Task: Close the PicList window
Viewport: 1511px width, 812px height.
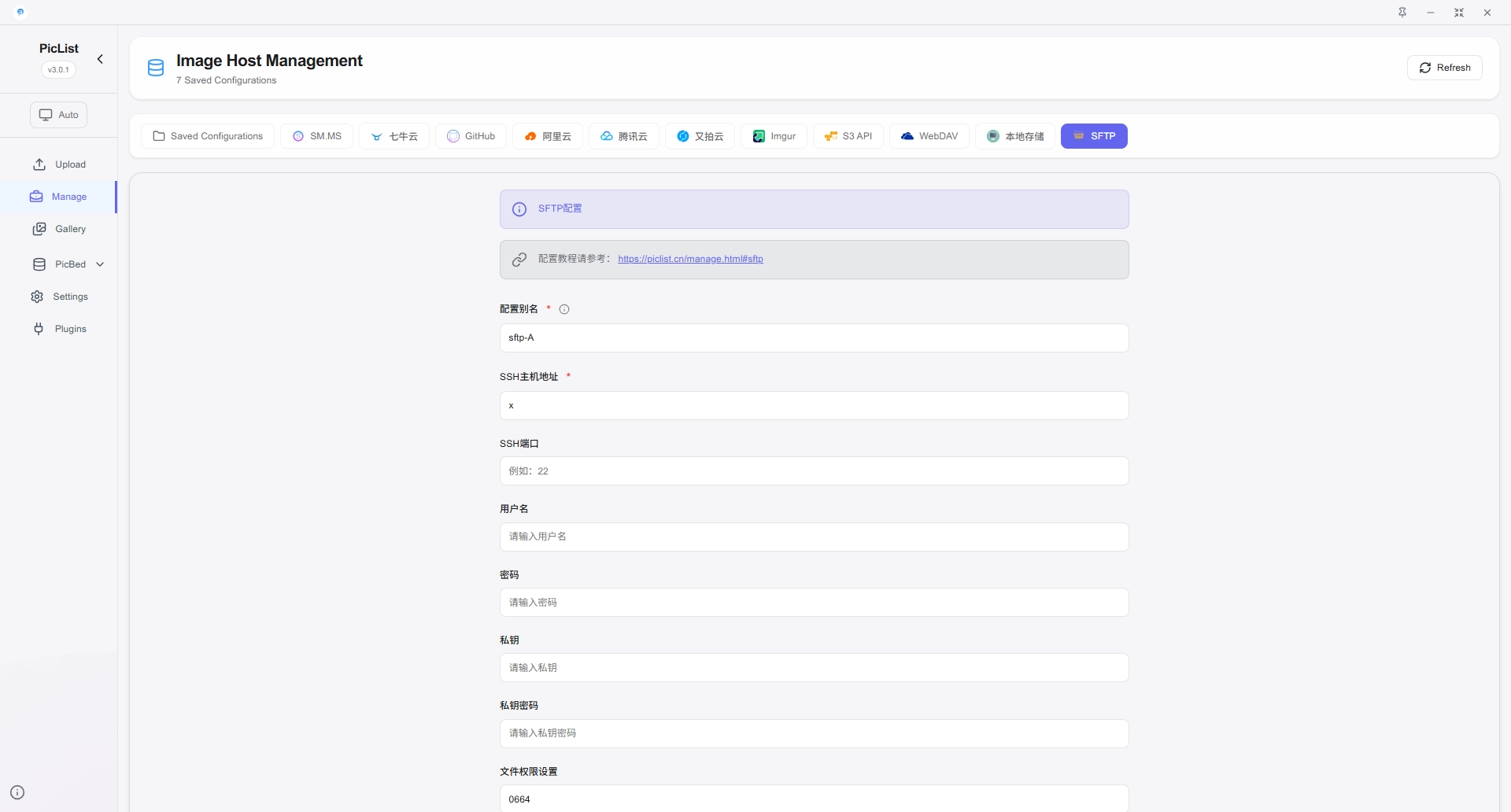Action: click(x=1487, y=13)
